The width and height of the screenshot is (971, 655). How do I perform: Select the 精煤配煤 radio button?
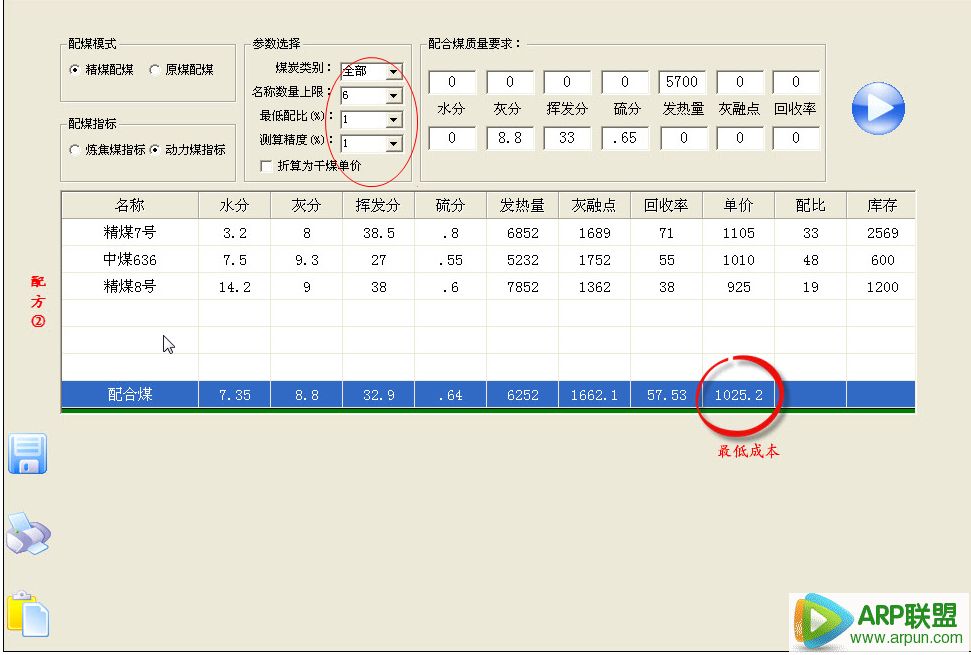coord(75,70)
